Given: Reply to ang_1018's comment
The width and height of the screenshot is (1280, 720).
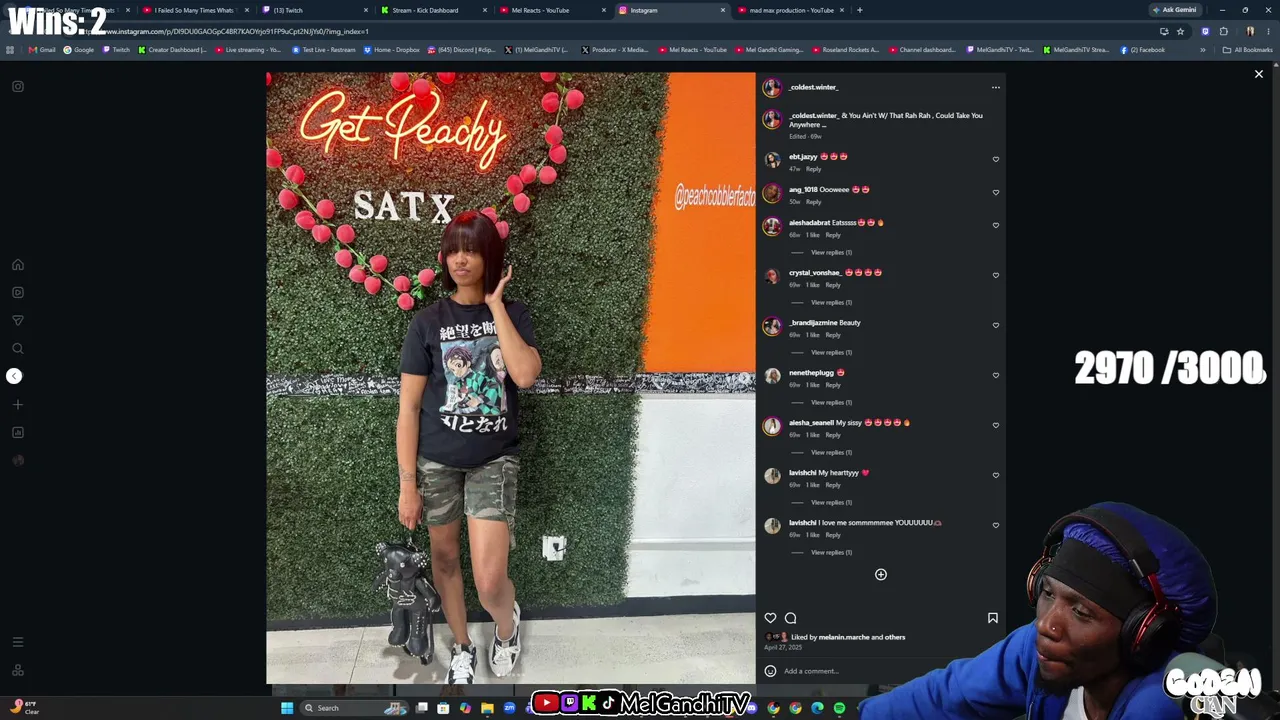Looking at the screenshot, I should 814,202.
